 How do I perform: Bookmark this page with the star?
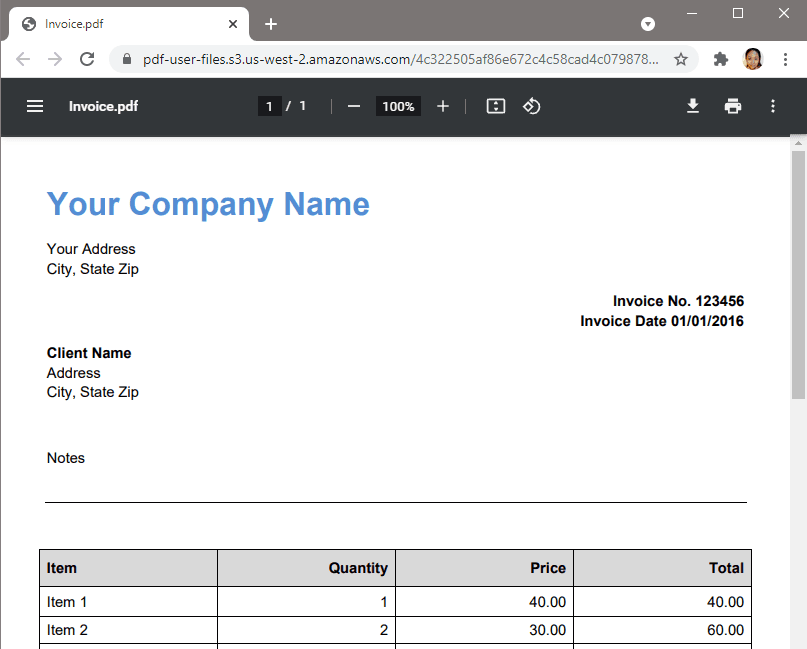(681, 59)
